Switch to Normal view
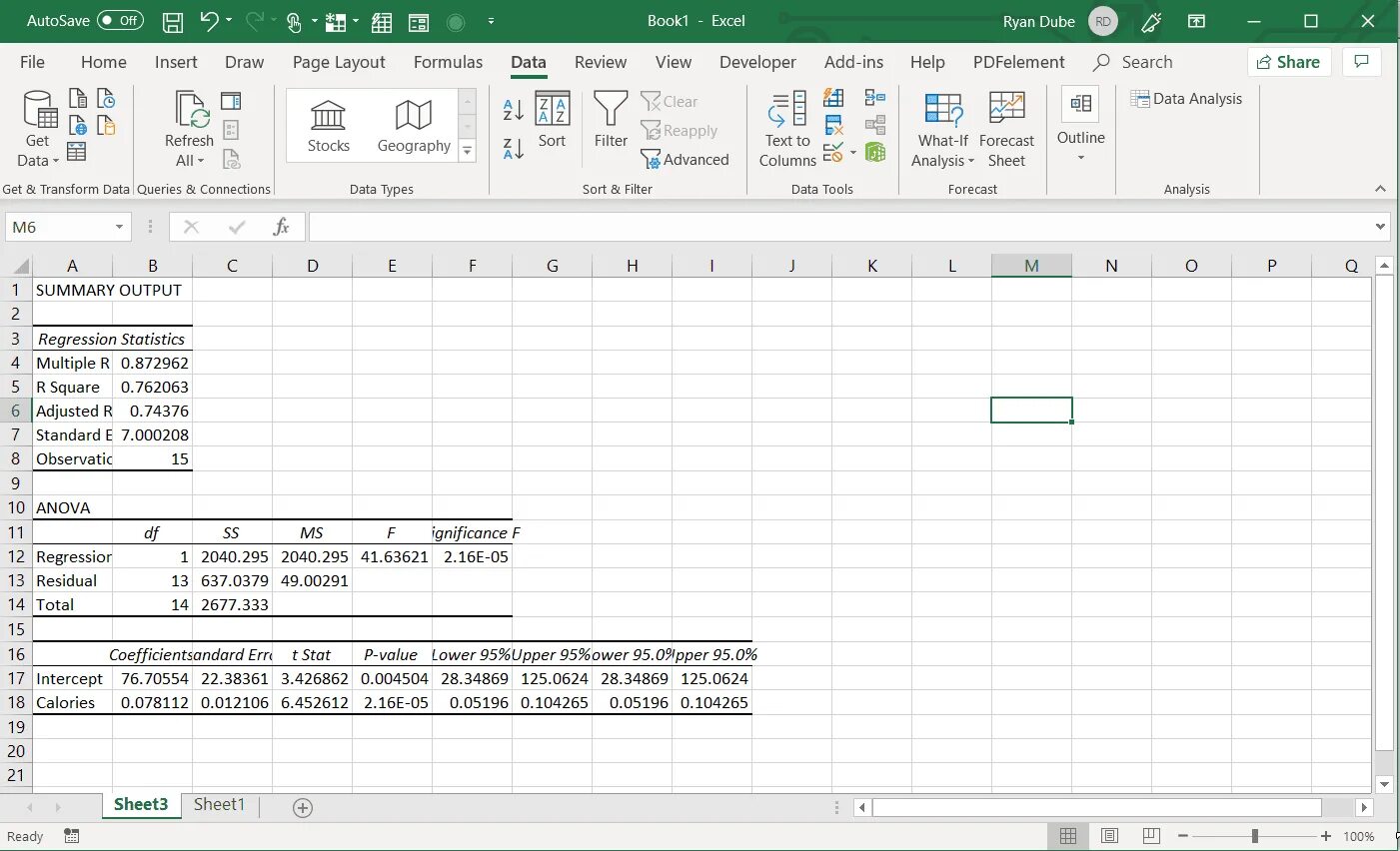This screenshot has width=1400, height=851. [x=1067, y=836]
